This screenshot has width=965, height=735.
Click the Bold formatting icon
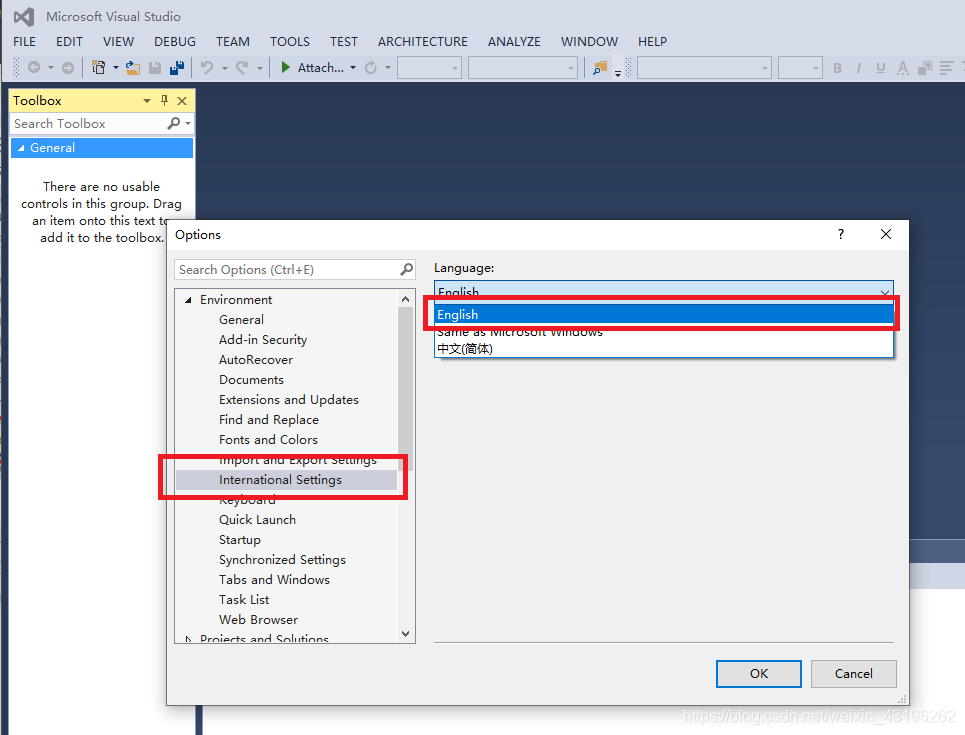click(838, 68)
